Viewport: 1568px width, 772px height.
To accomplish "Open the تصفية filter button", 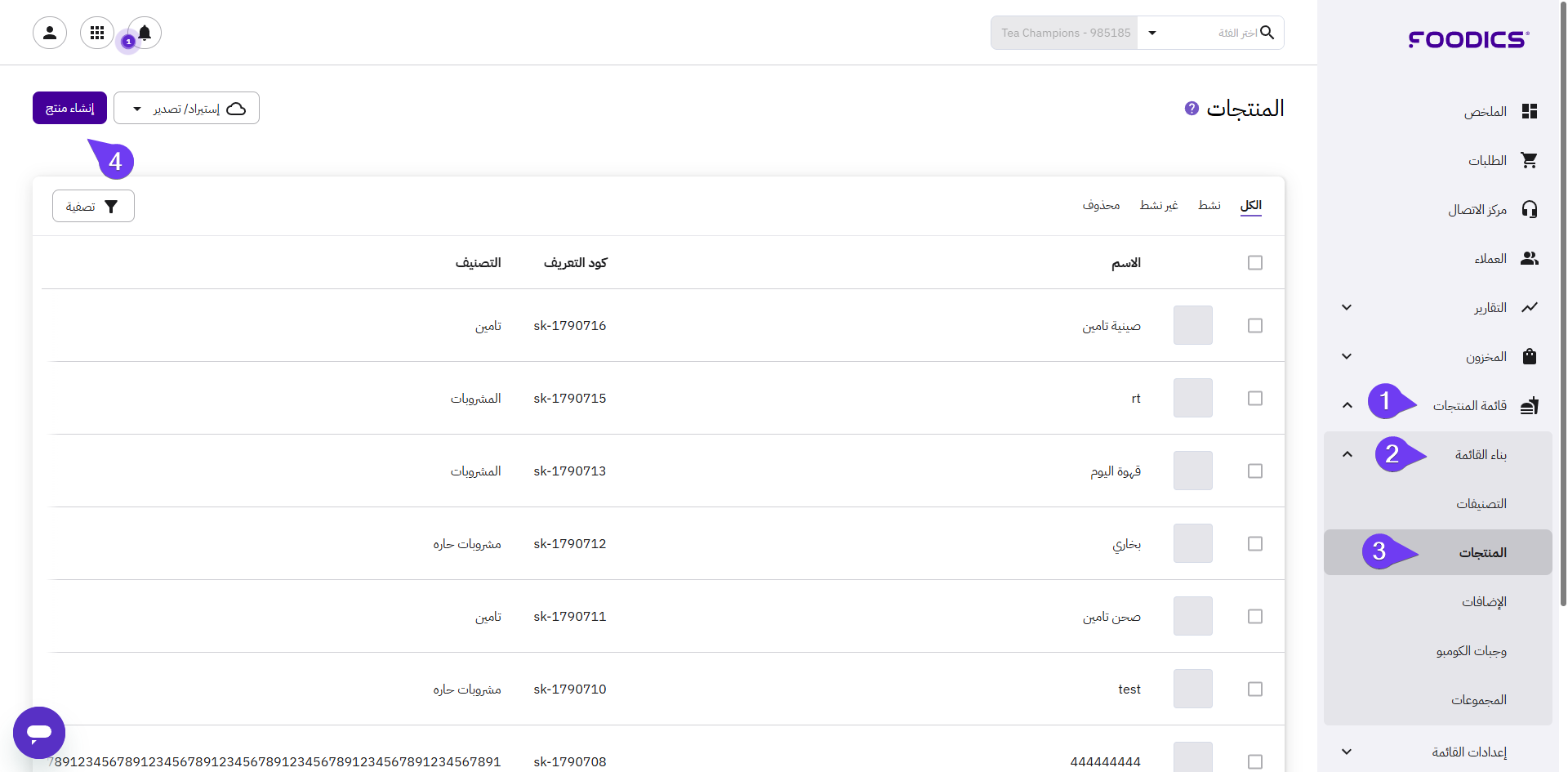I will pos(93,207).
